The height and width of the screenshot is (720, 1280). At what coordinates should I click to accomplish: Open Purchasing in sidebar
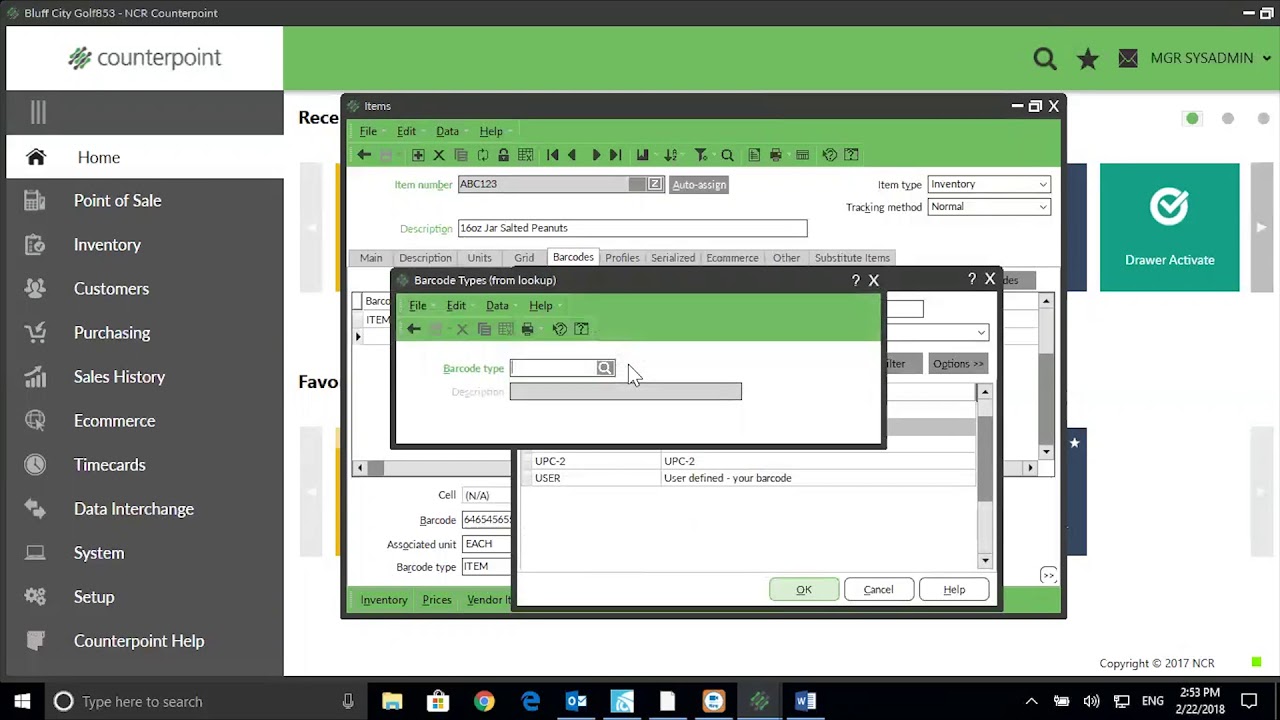pos(112,333)
